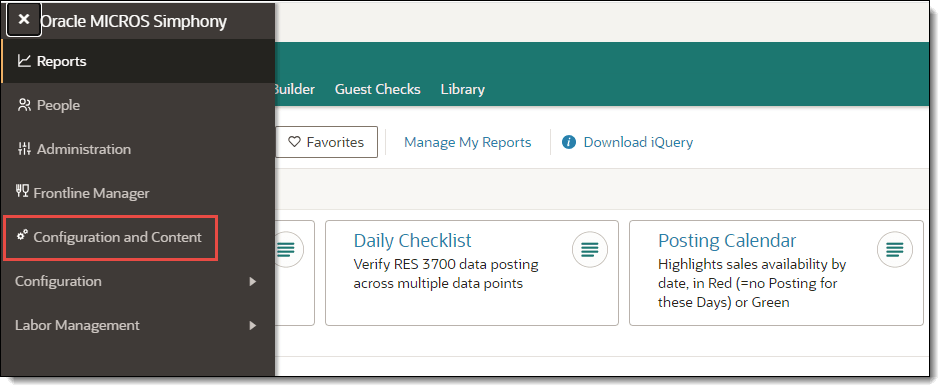
Task: Click the Oracle MICROS Simphony title
Action: (x=133, y=21)
